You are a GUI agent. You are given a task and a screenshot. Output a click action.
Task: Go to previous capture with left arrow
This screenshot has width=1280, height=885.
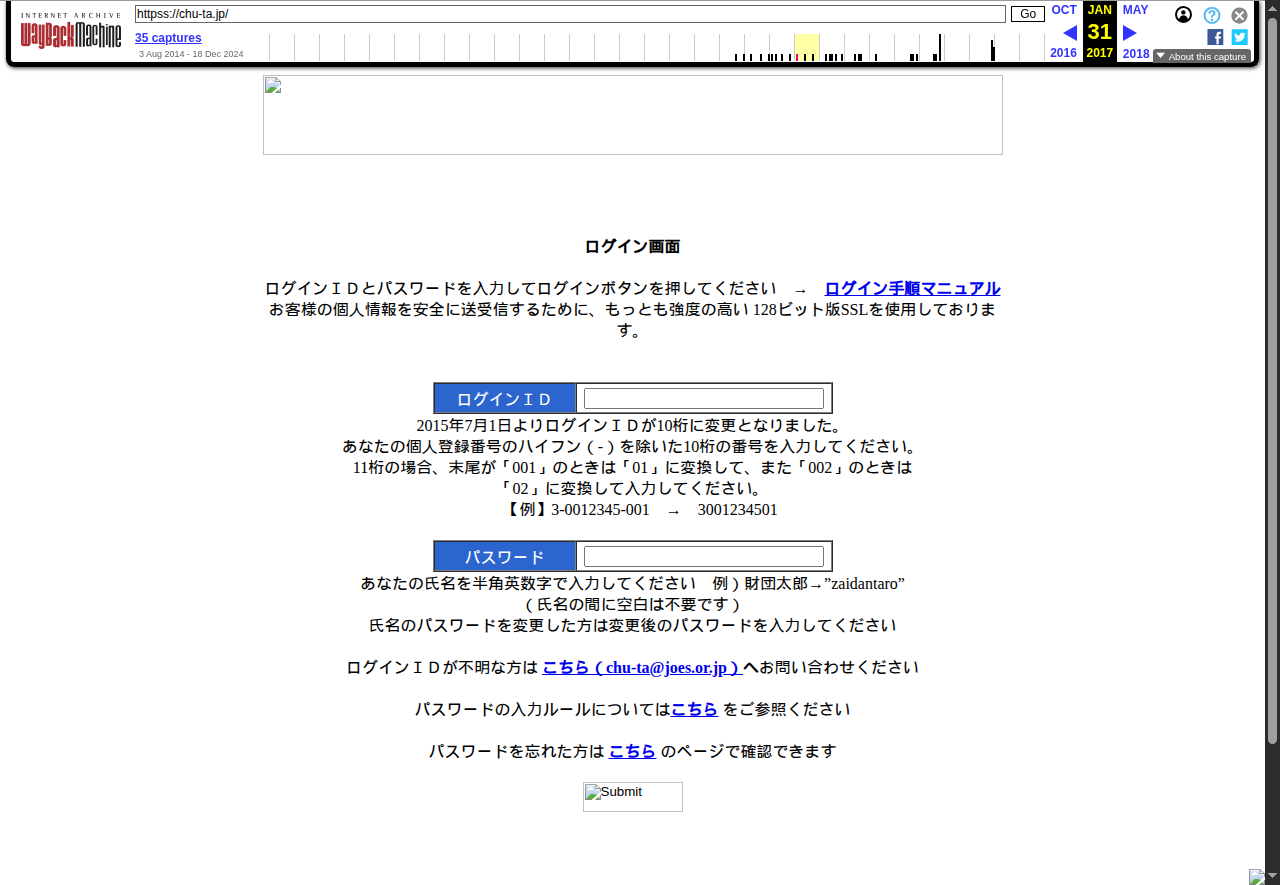coord(1069,33)
